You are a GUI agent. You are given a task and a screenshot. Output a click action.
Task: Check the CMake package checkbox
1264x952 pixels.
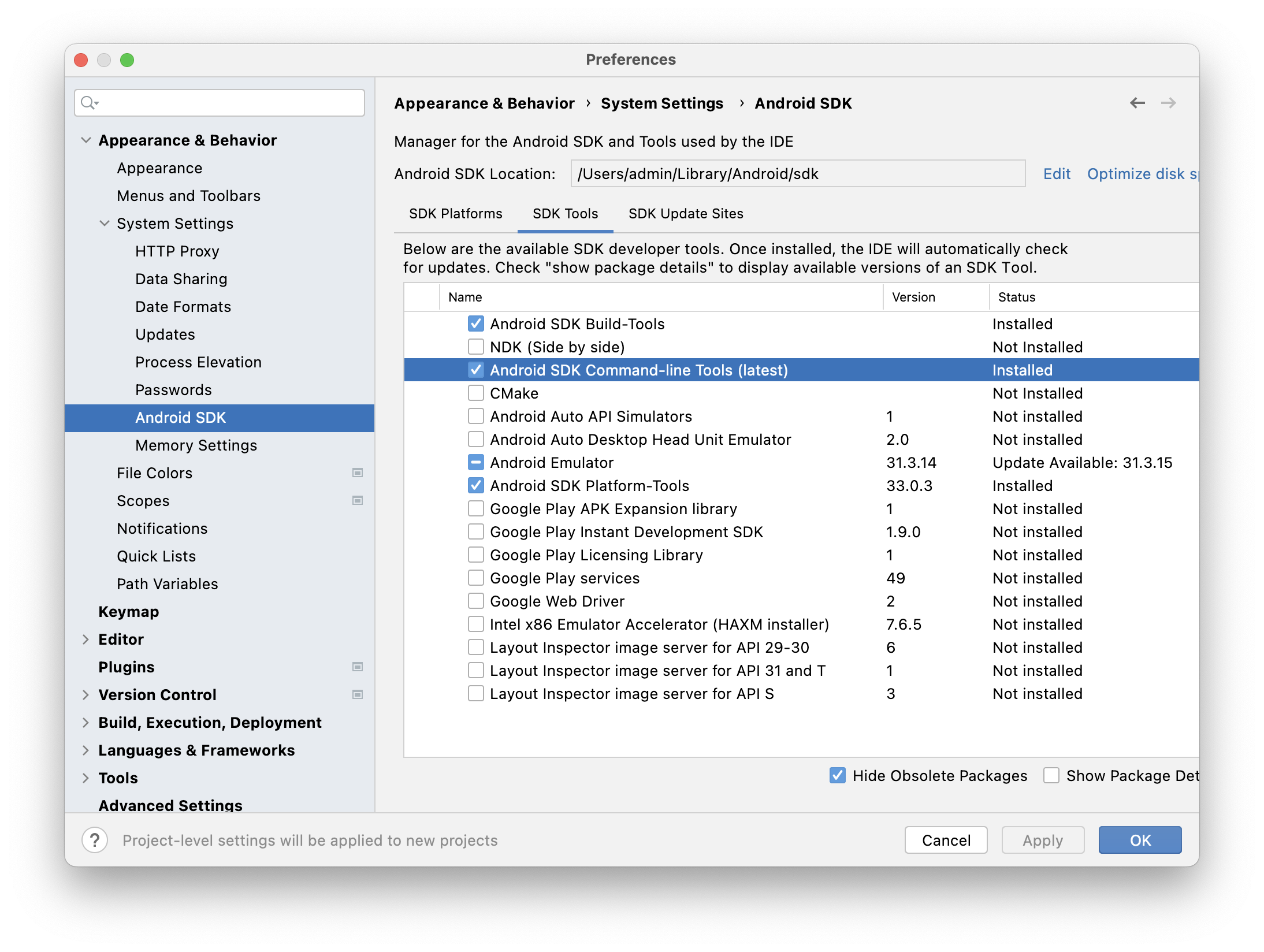(475, 393)
